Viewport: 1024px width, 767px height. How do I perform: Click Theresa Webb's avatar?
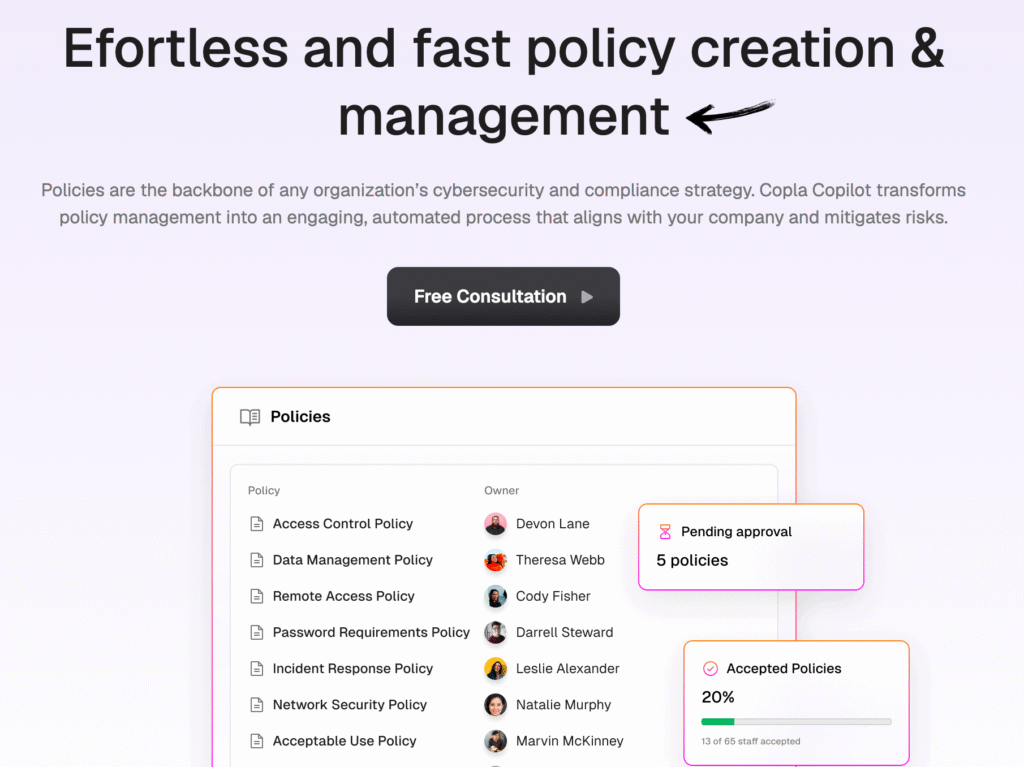click(495, 560)
